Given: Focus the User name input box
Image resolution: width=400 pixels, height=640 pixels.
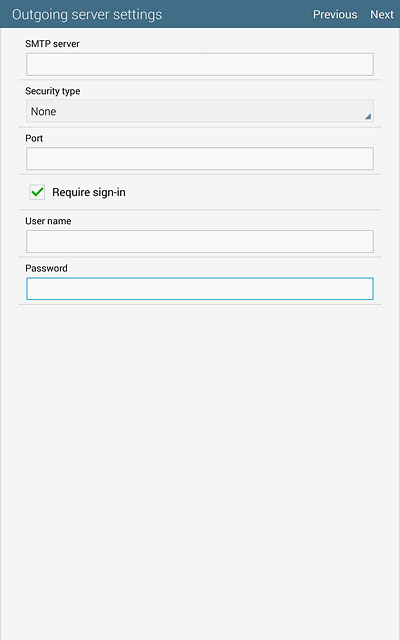Looking at the screenshot, I should pos(200,241).
